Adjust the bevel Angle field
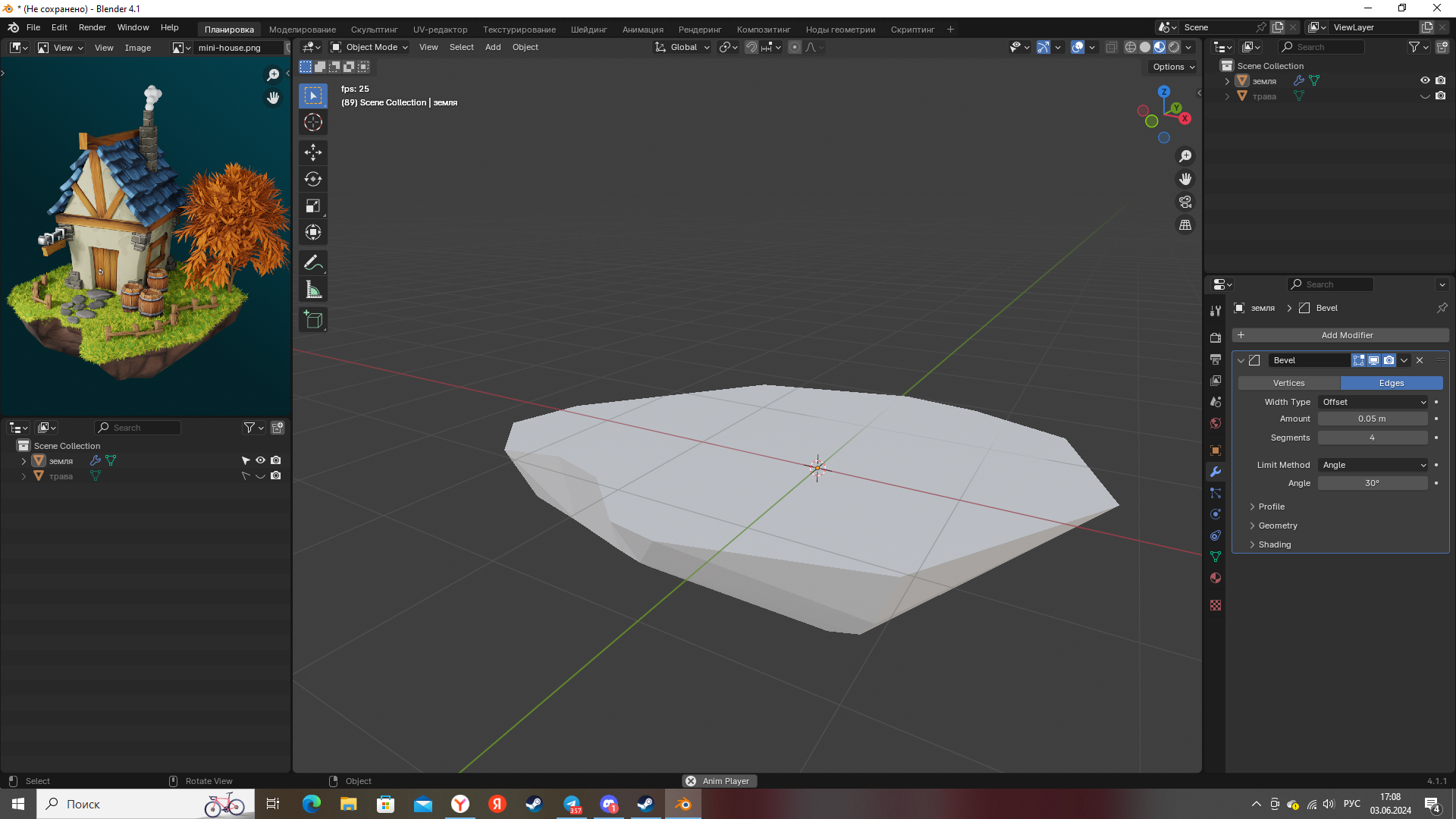 coord(1372,483)
